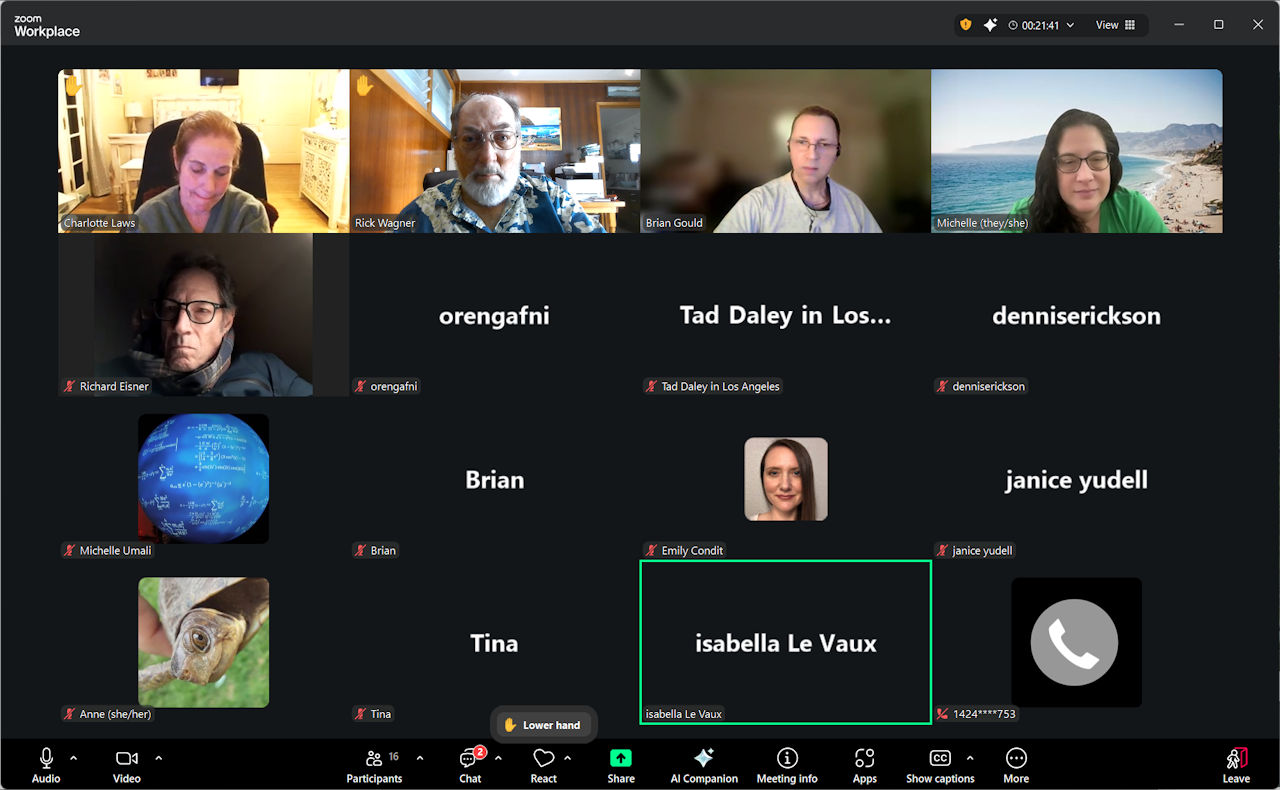
Task: Open the React emoji menu
Action: pyautogui.click(x=543, y=765)
